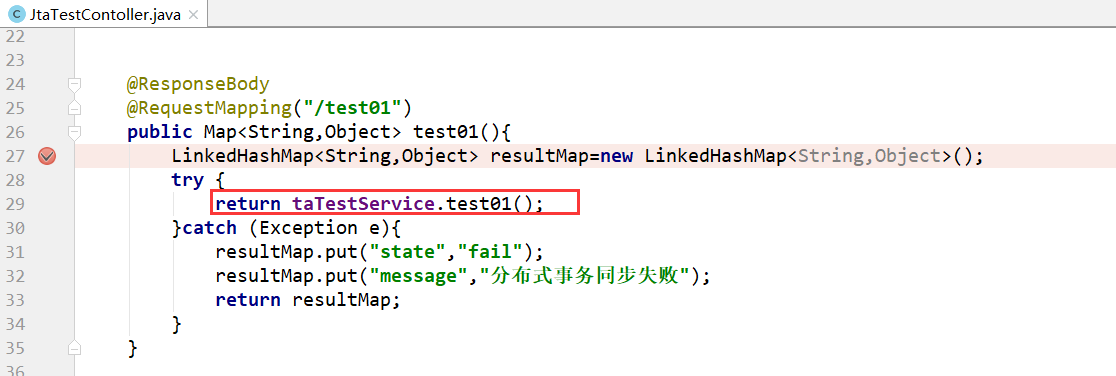Click the return keyword on line 29
The image size is (1116, 376).
(248, 204)
